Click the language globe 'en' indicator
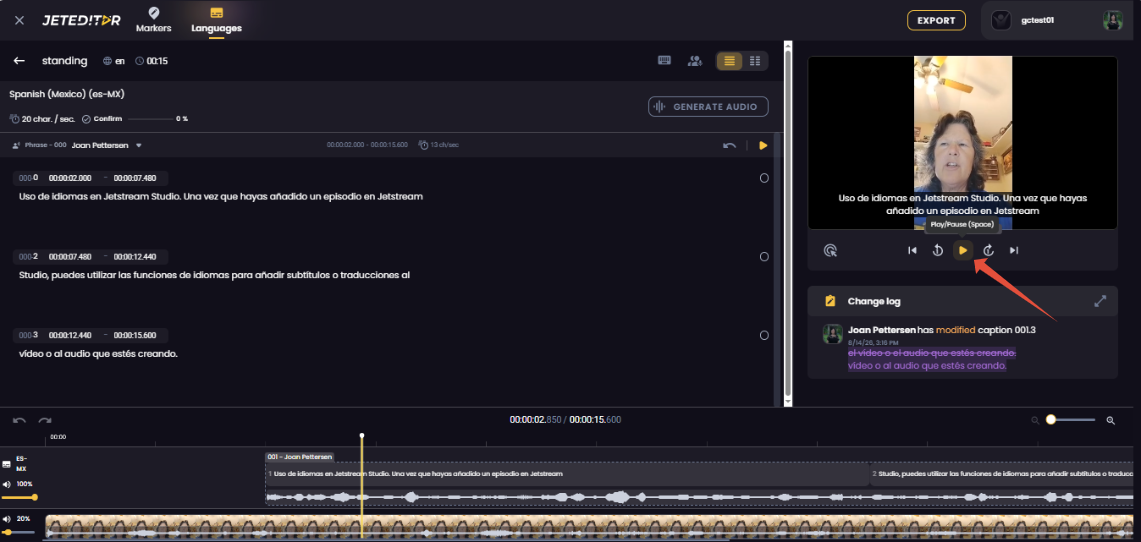Image resolution: width=1141 pixels, height=542 pixels. pos(114,61)
